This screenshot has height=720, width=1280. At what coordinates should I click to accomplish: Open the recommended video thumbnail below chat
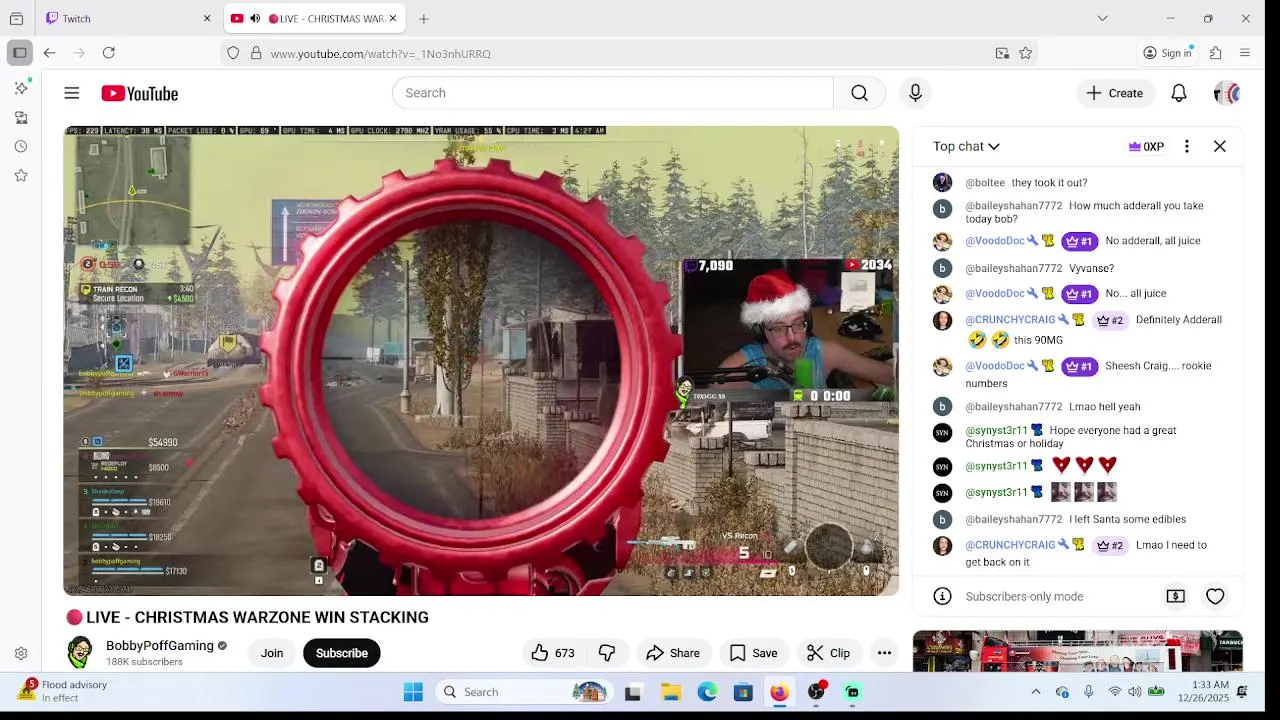1078,651
